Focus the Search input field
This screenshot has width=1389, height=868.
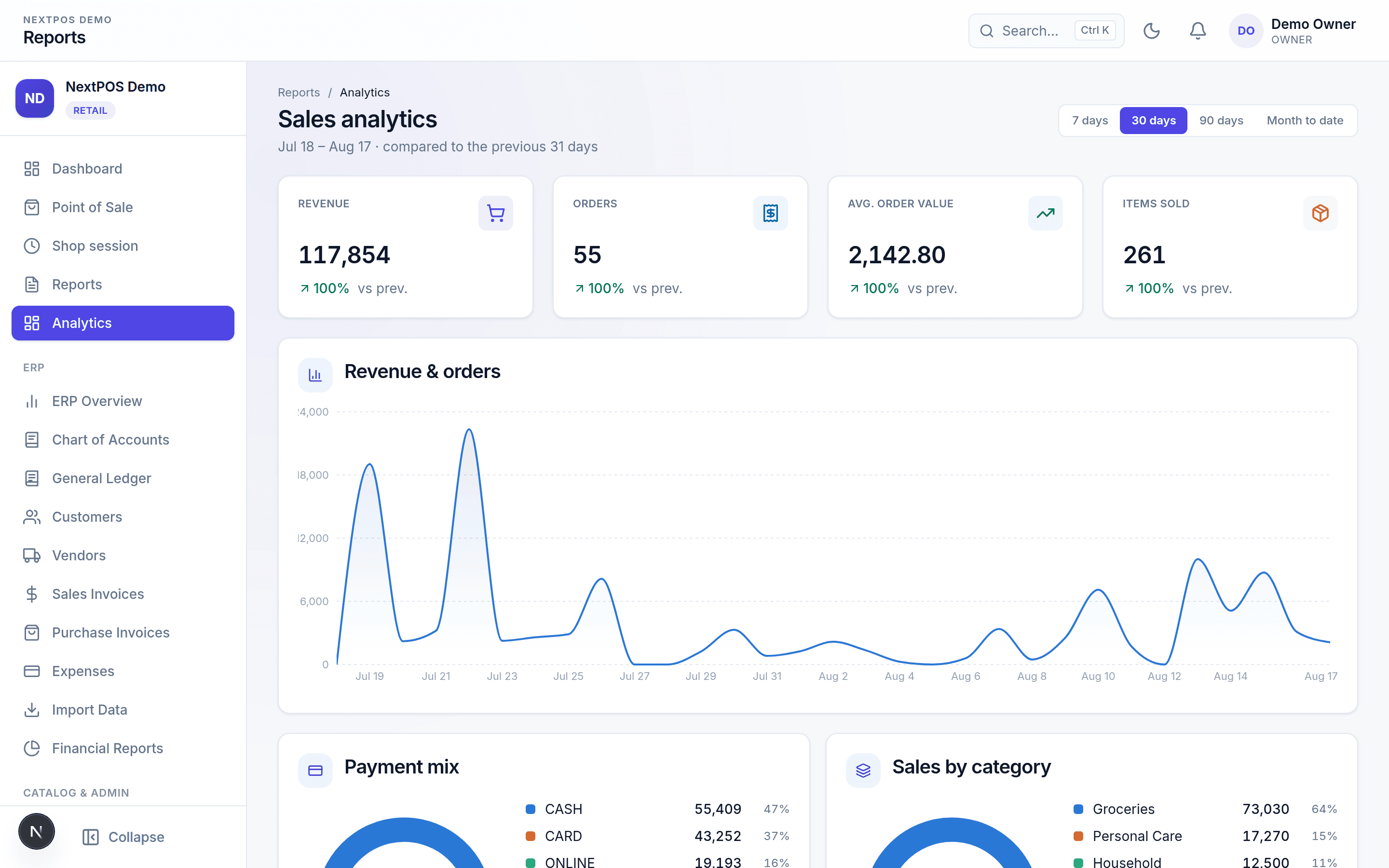(x=1046, y=31)
